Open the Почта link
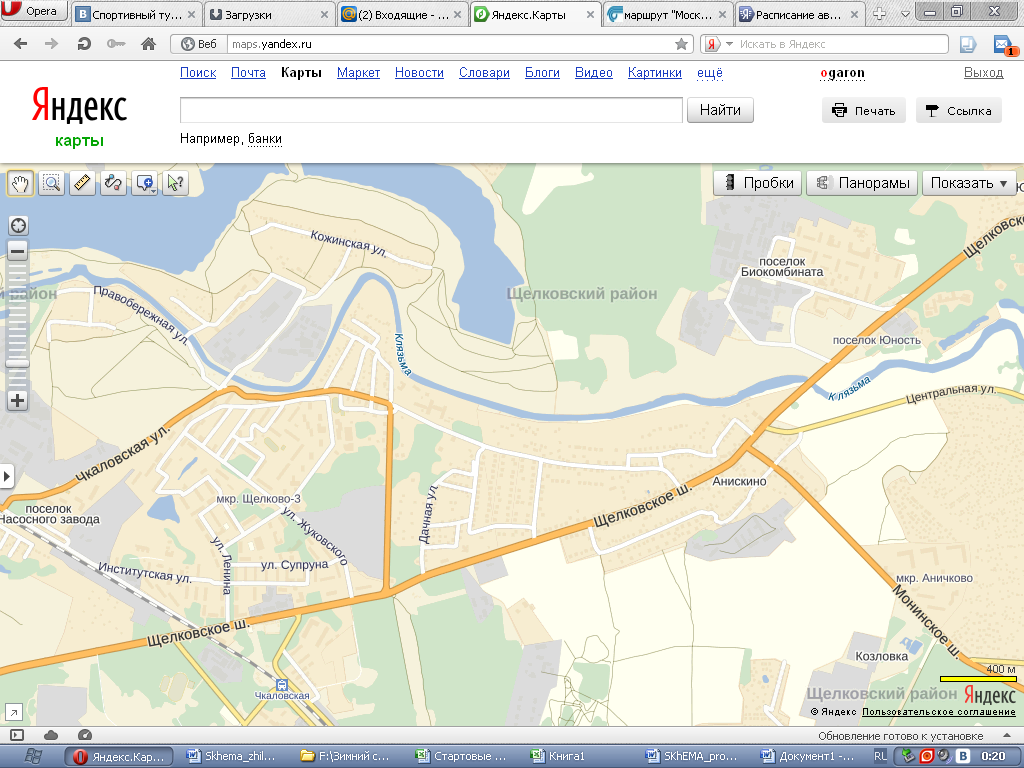Viewport: 1024px width, 768px height. [x=248, y=72]
